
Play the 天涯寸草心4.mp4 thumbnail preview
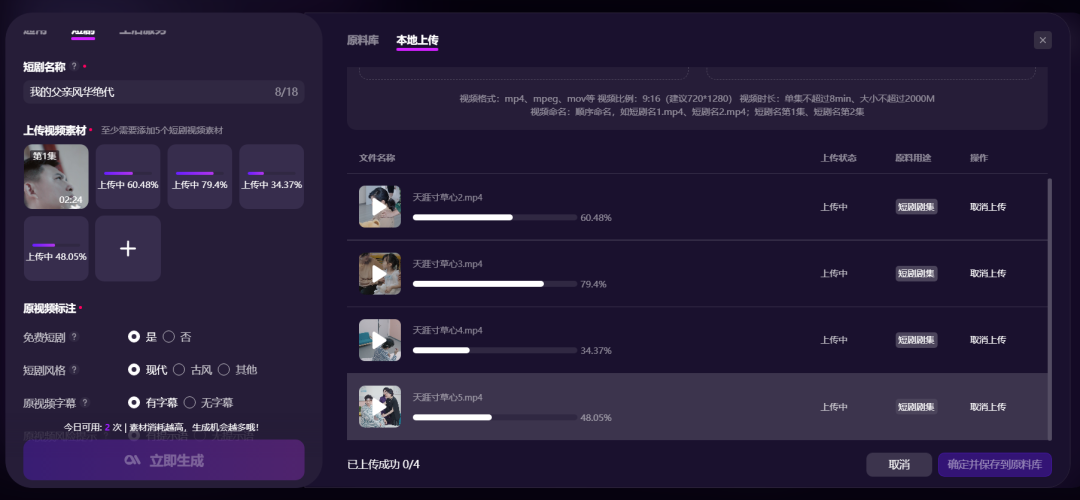pos(380,340)
